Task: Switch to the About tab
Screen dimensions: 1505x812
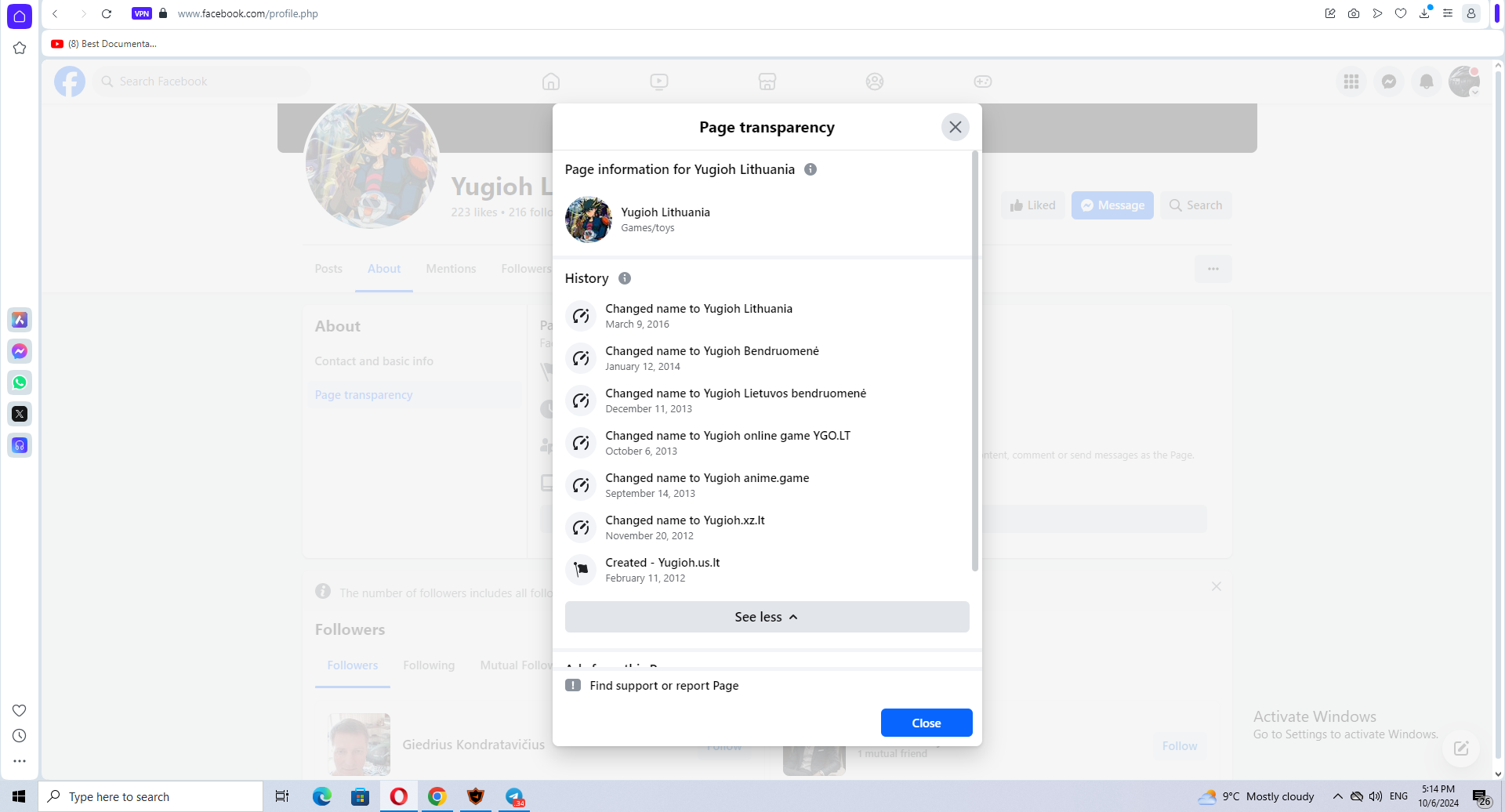Action: 384,269
